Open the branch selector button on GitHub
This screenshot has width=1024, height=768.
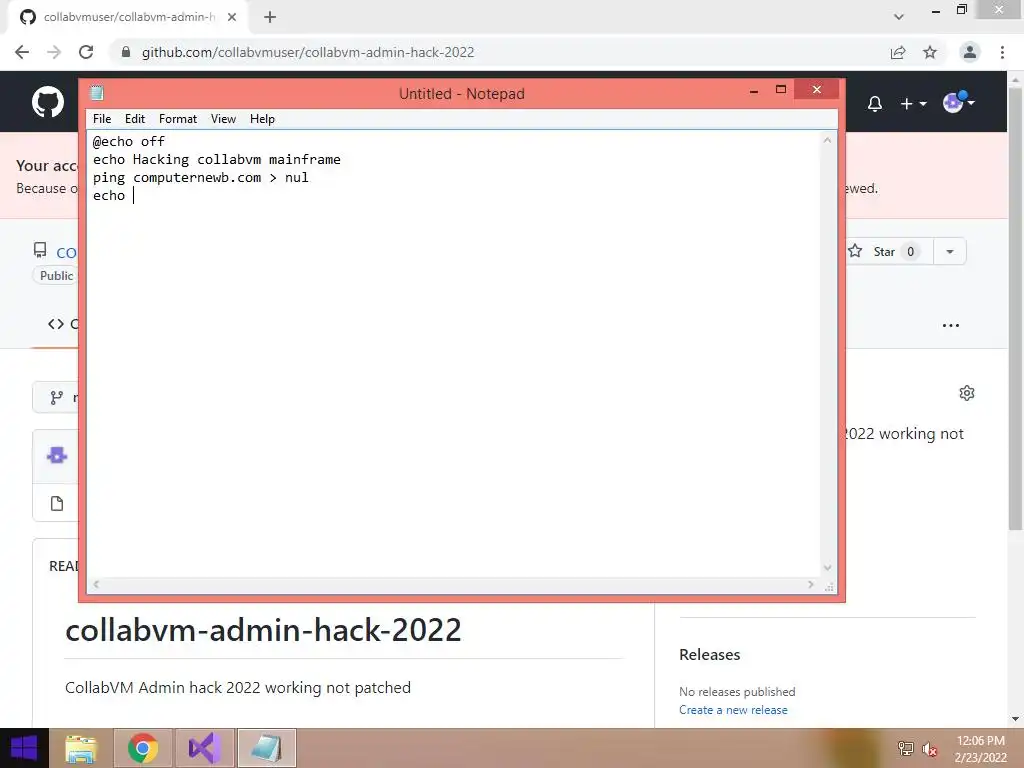[56, 397]
